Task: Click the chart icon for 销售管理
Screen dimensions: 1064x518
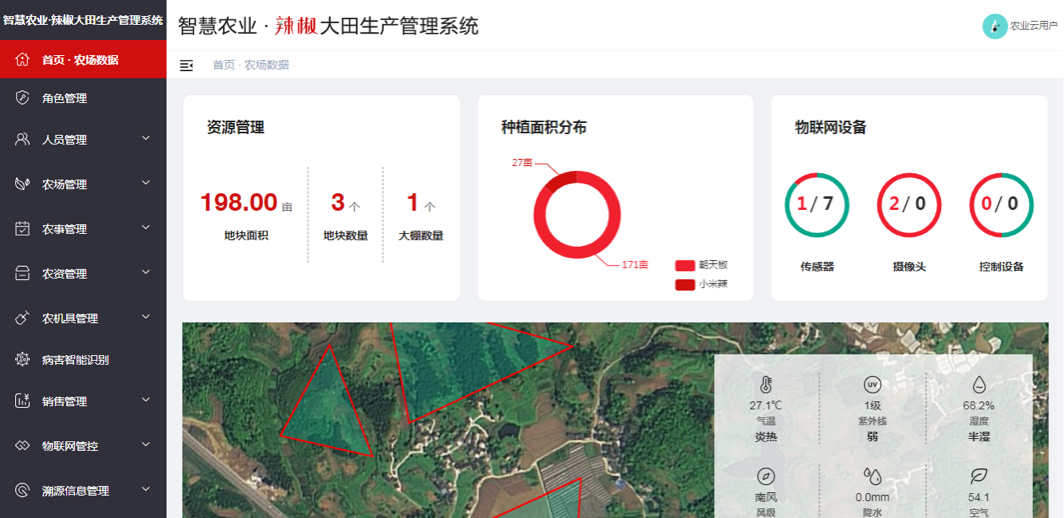Action: coord(22,401)
